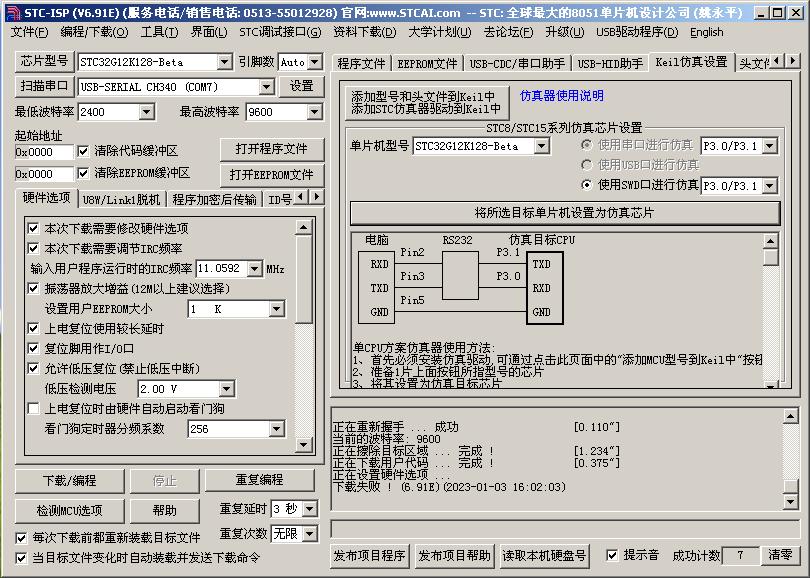Select 使用SWD口进行仿真 radio button

point(586,184)
